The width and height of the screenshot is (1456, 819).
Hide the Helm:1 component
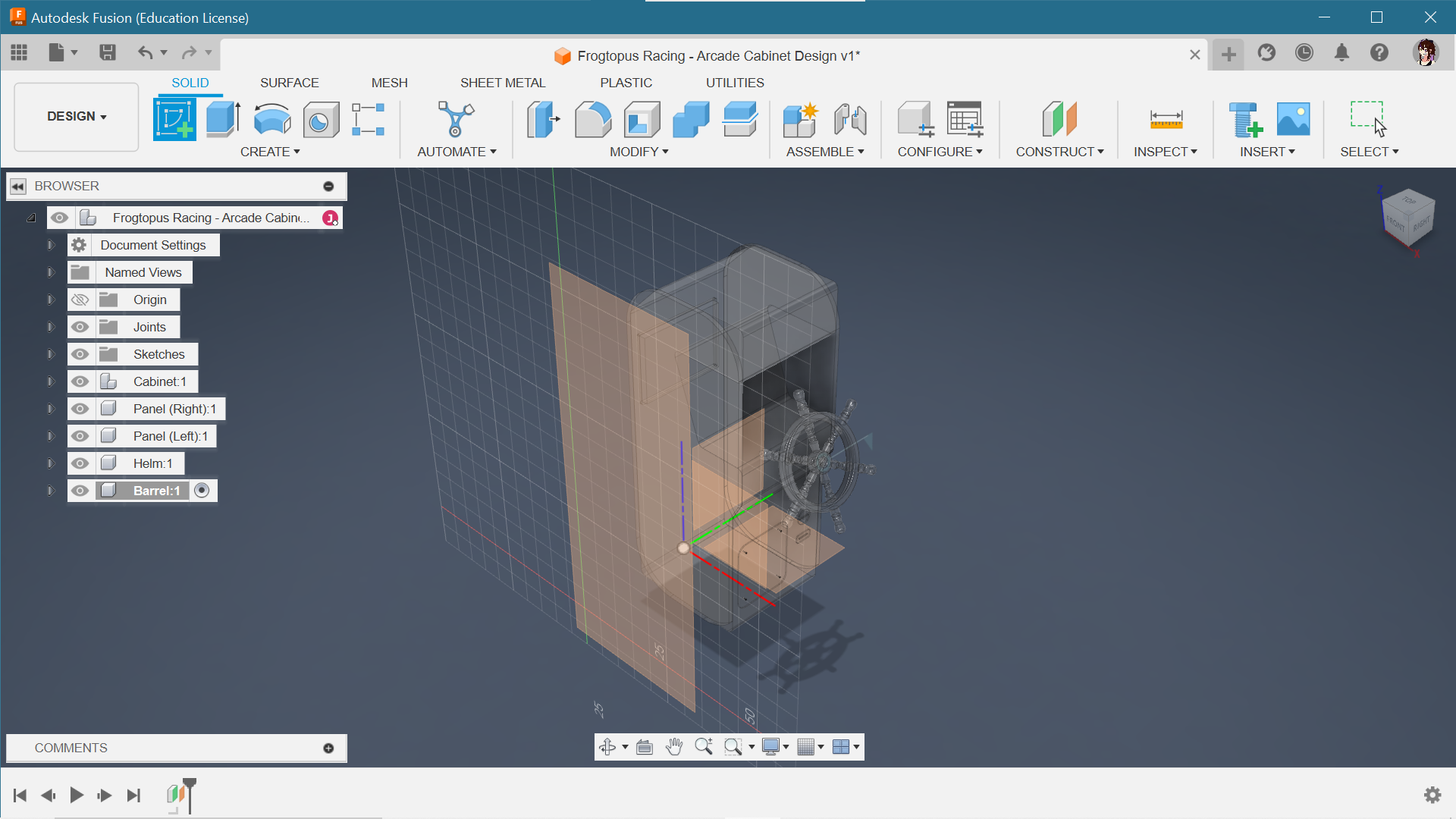[x=79, y=463]
